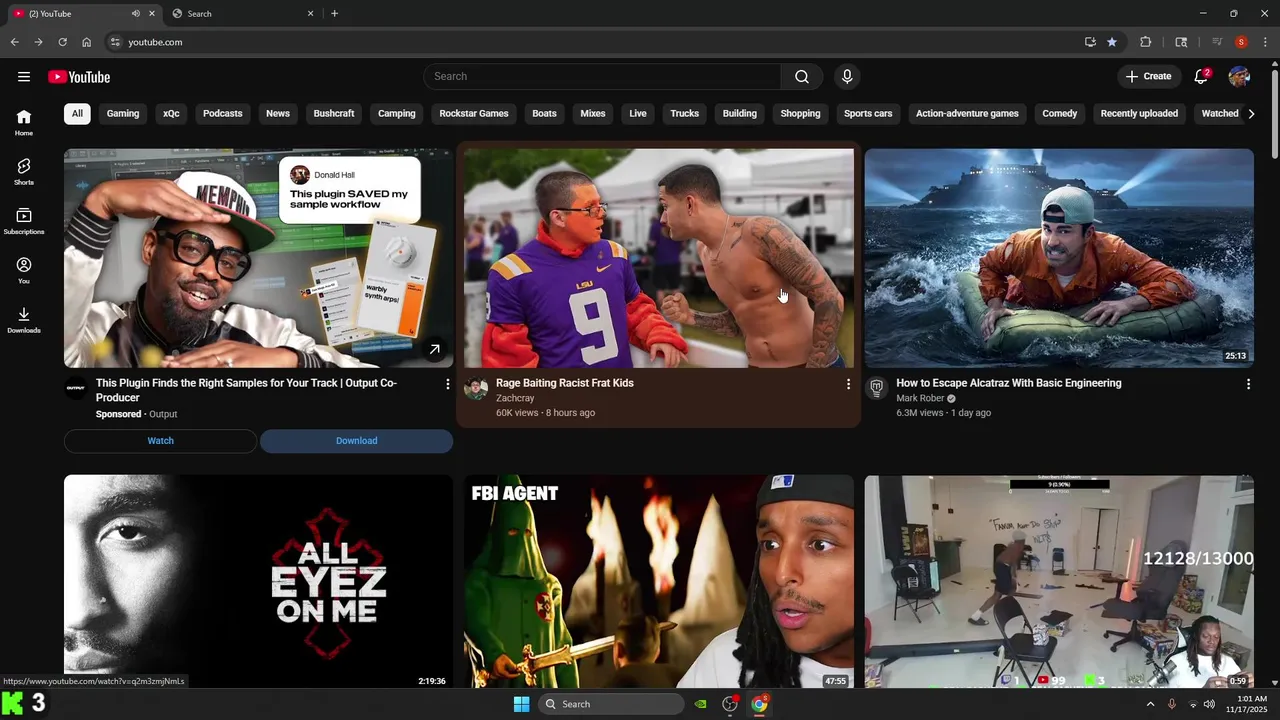Image resolution: width=1280 pixels, height=720 pixels.
Task: Open How to Escape Alcatraz title link
Action: point(1009,383)
